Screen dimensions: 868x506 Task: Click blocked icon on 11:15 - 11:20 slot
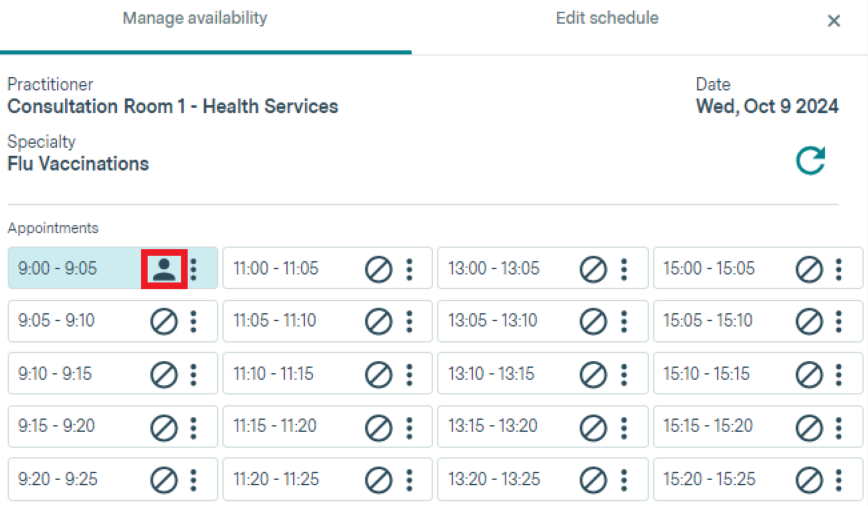tap(379, 427)
